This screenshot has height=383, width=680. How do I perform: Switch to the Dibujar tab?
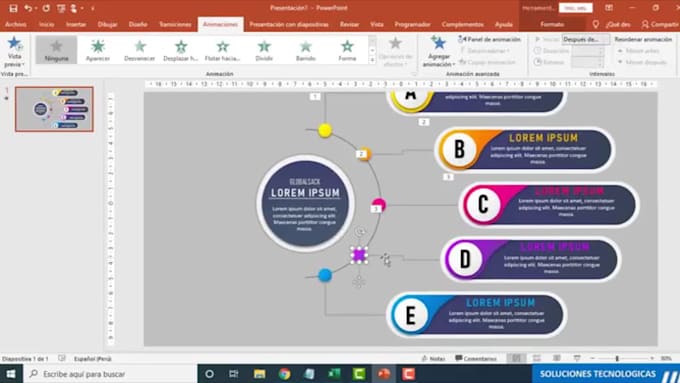(x=108, y=24)
